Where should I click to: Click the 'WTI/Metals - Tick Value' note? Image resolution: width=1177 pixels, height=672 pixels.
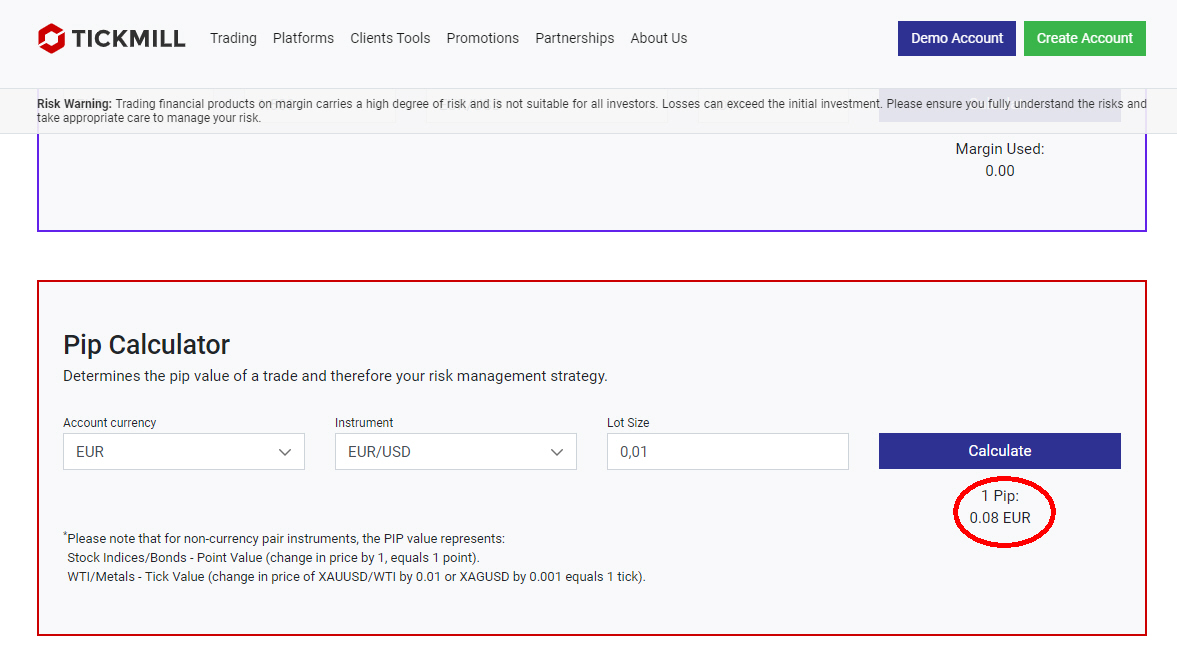[x=357, y=577]
